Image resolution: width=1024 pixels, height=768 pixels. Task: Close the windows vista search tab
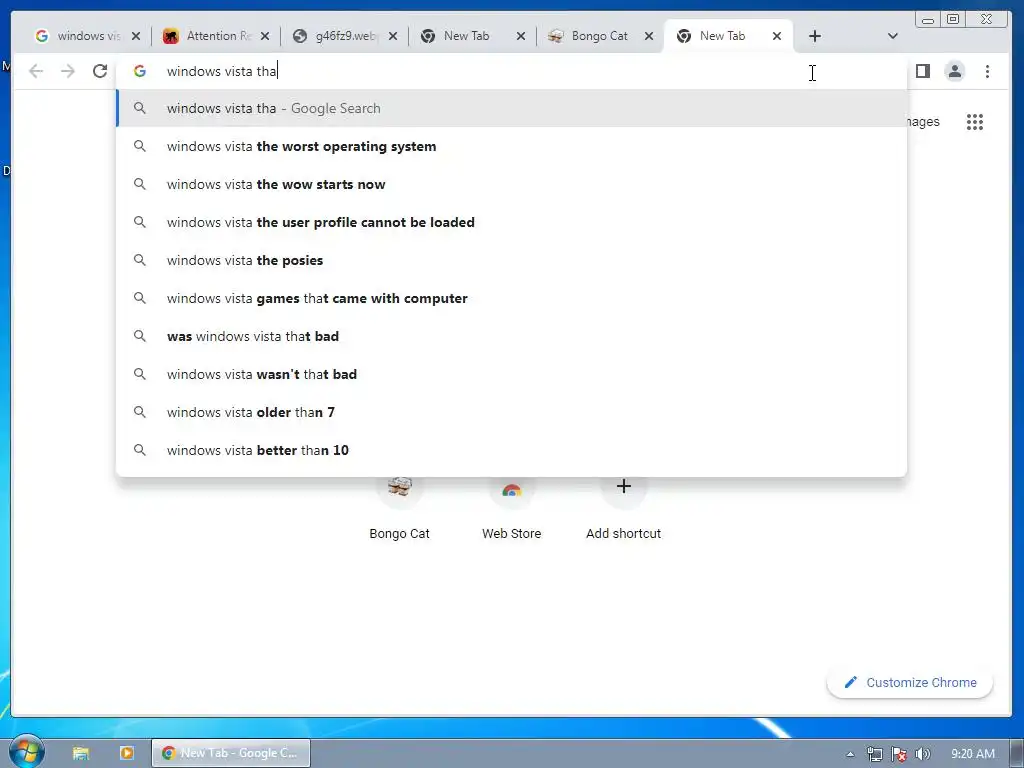tap(136, 36)
